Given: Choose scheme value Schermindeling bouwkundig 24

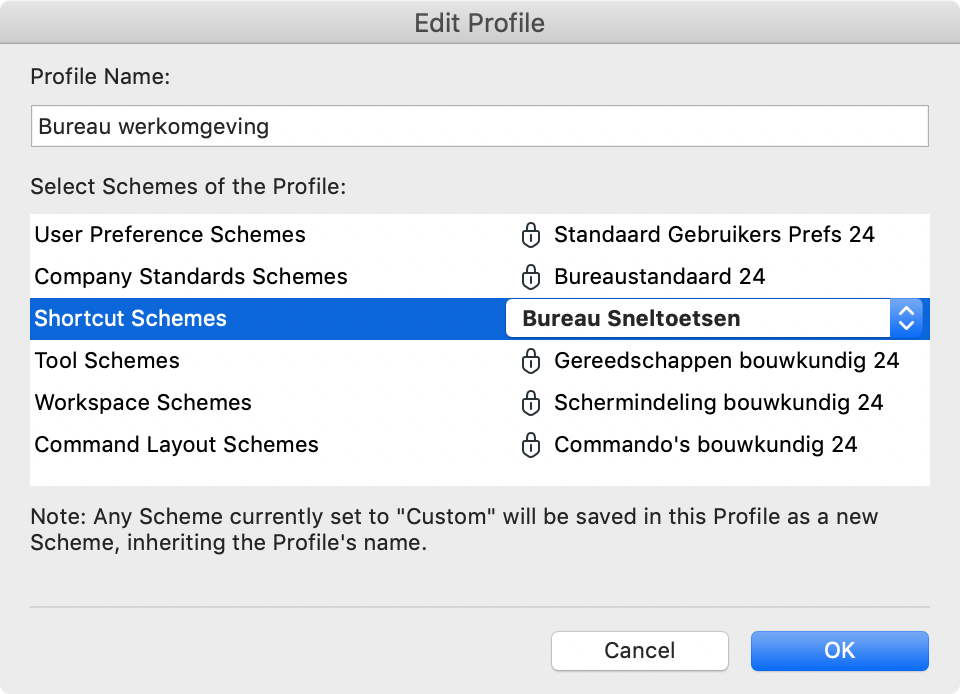Looking at the screenshot, I should pyautogui.click(x=719, y=403).
